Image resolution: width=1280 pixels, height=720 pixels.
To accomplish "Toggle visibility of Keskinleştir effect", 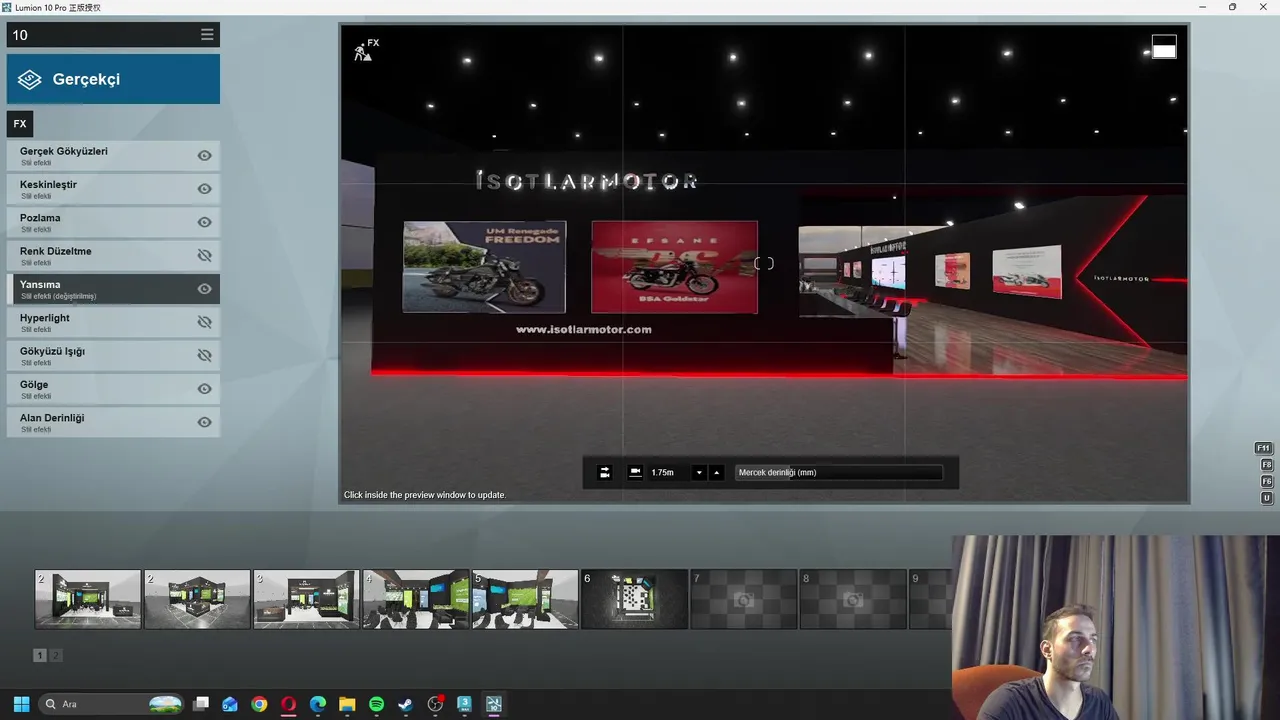I will [x=204, y=189].
